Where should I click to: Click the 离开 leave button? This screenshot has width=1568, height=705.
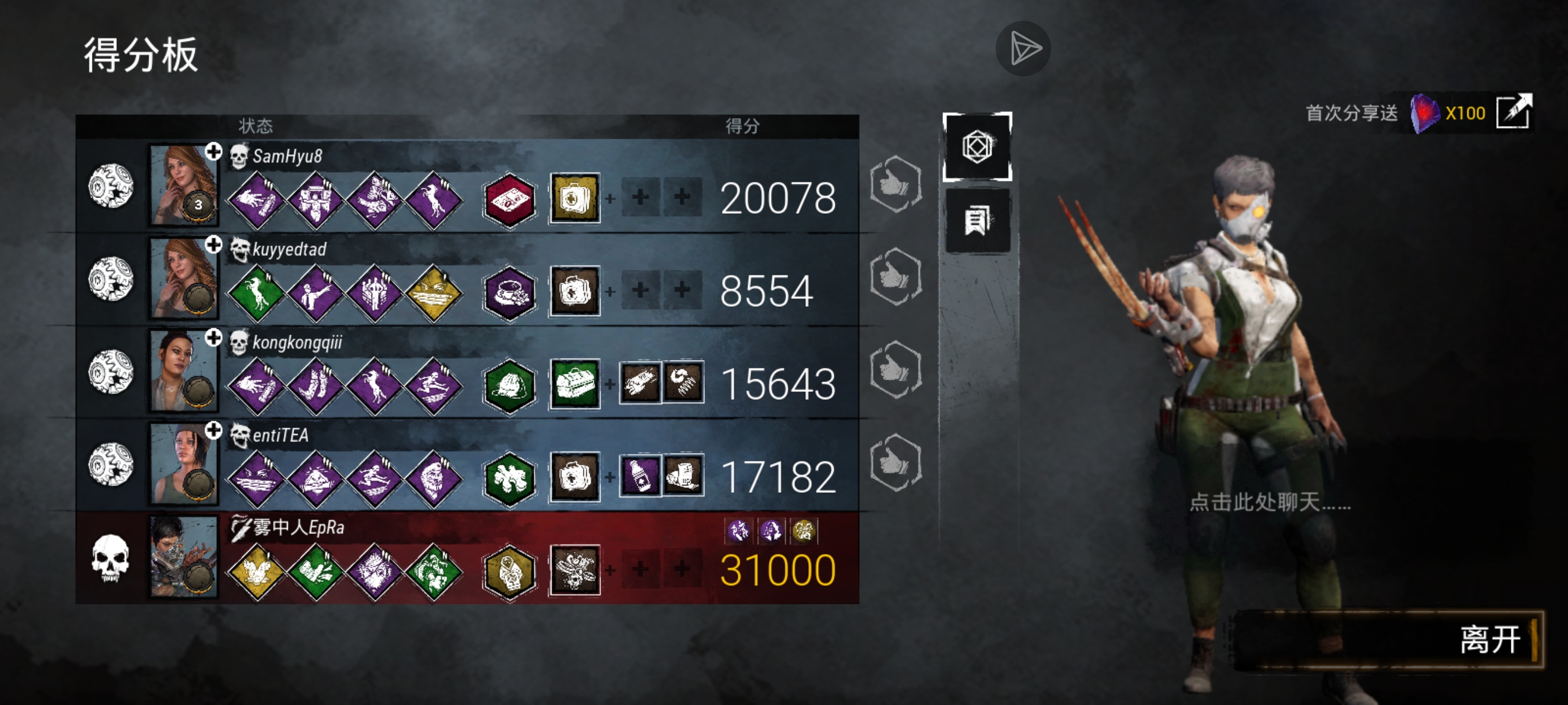click(1388, 640)
